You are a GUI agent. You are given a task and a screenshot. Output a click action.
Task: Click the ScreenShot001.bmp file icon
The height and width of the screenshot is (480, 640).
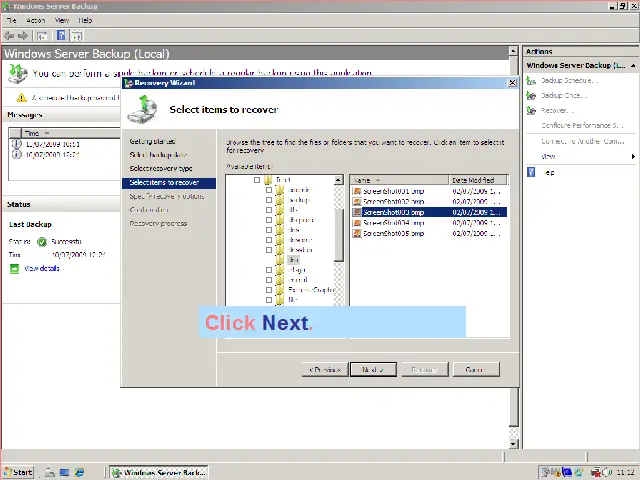357,191
